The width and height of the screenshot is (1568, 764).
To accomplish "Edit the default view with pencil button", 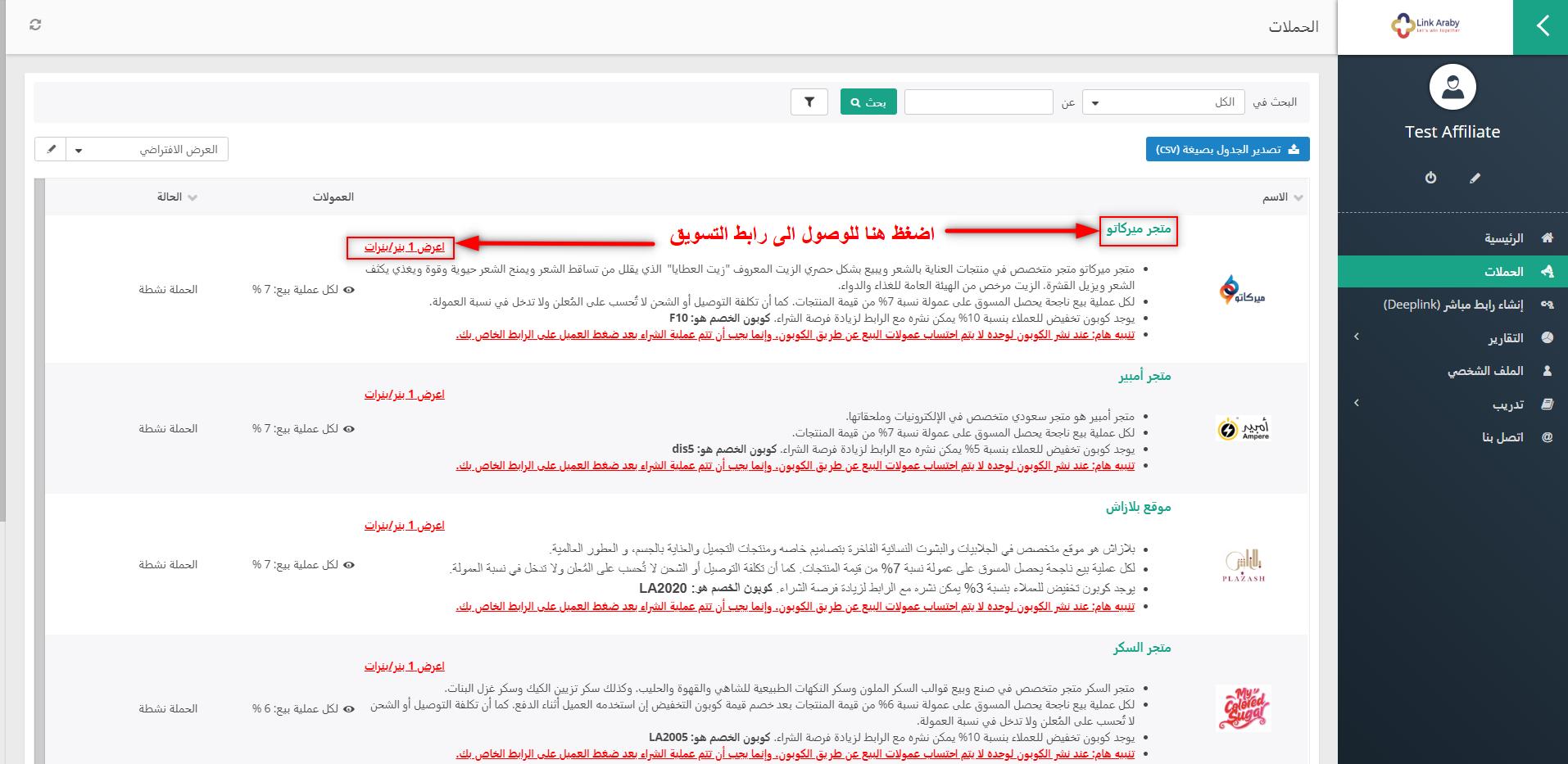I will 51,150.
